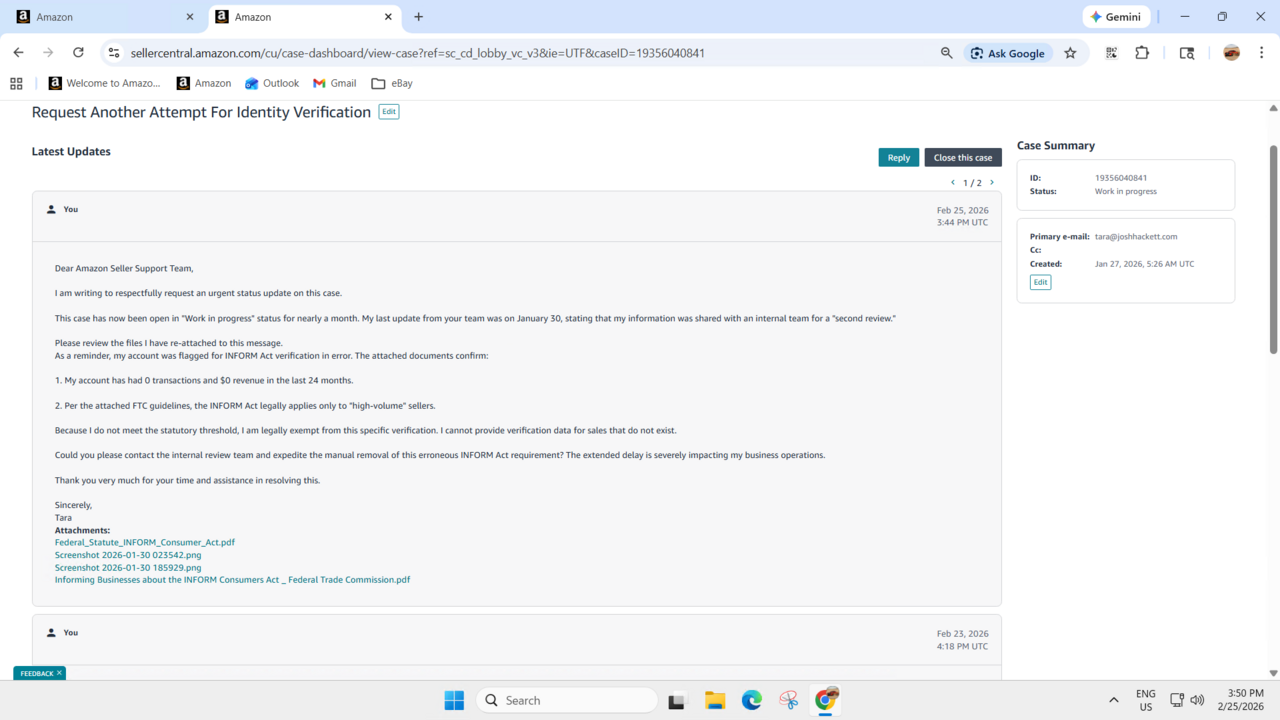
Task: Click the Reply button
Action: click(x=899, y=157)
